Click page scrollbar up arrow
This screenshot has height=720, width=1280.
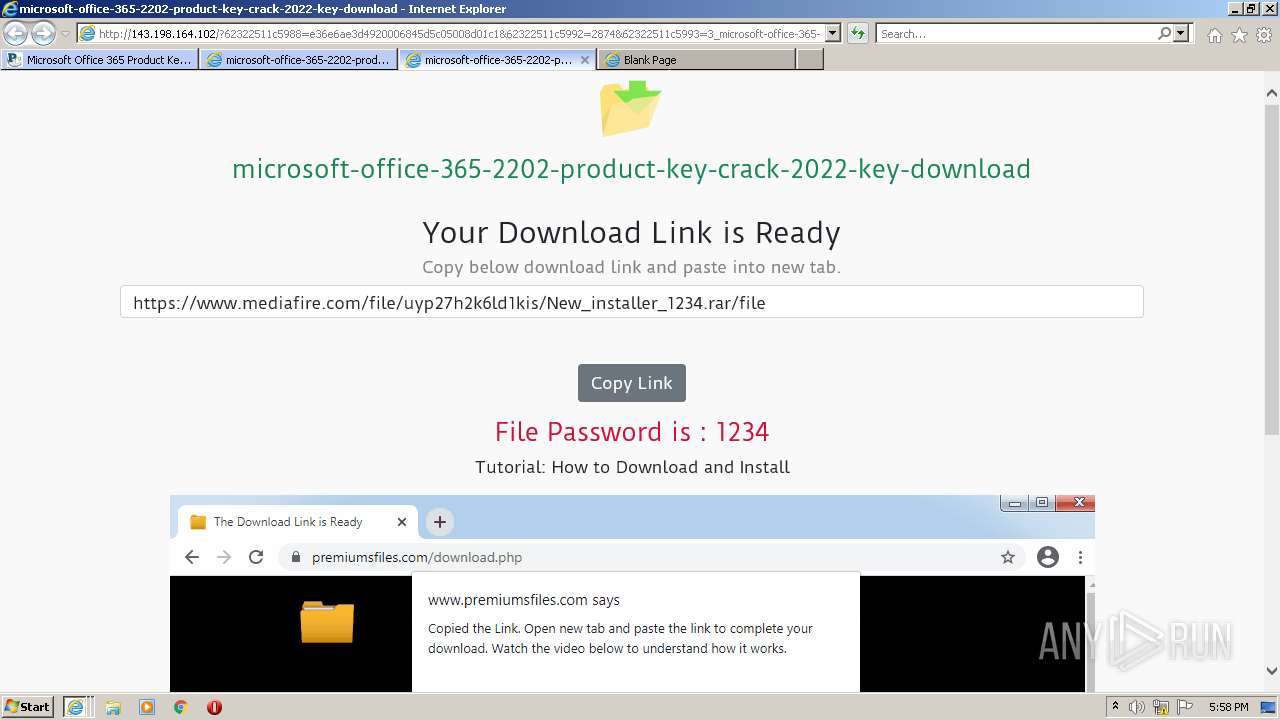[x=1271, y=93]
